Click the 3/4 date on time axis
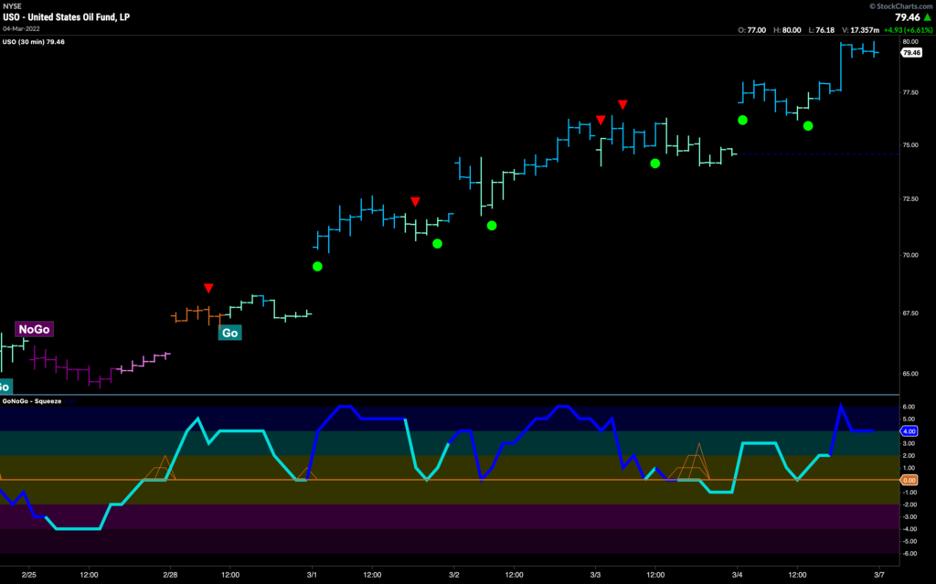The height and width of the screenshot is (584, 936). [x=738, y=573]
